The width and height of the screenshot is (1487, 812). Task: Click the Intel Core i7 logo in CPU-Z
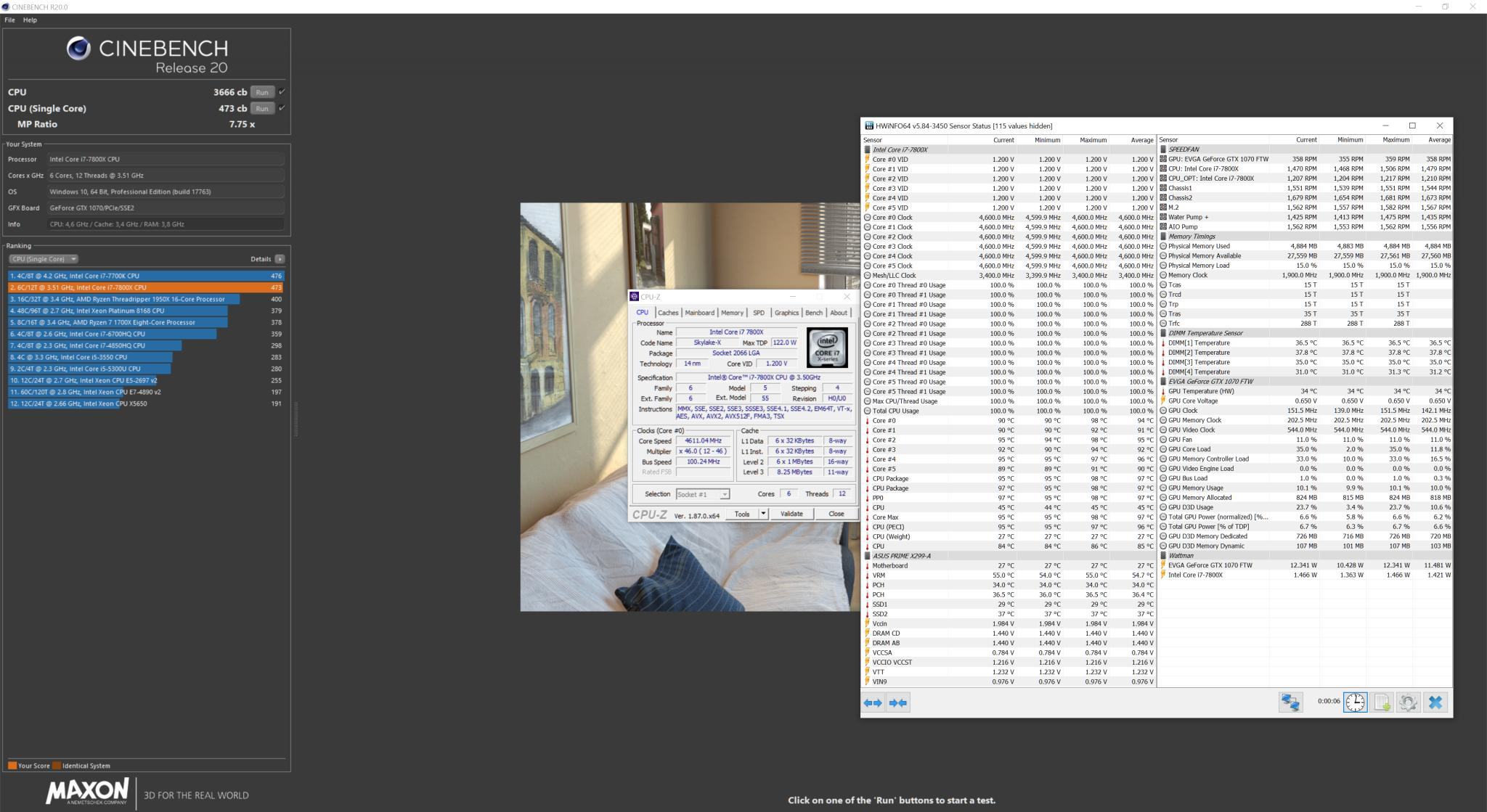pos(827,348)
